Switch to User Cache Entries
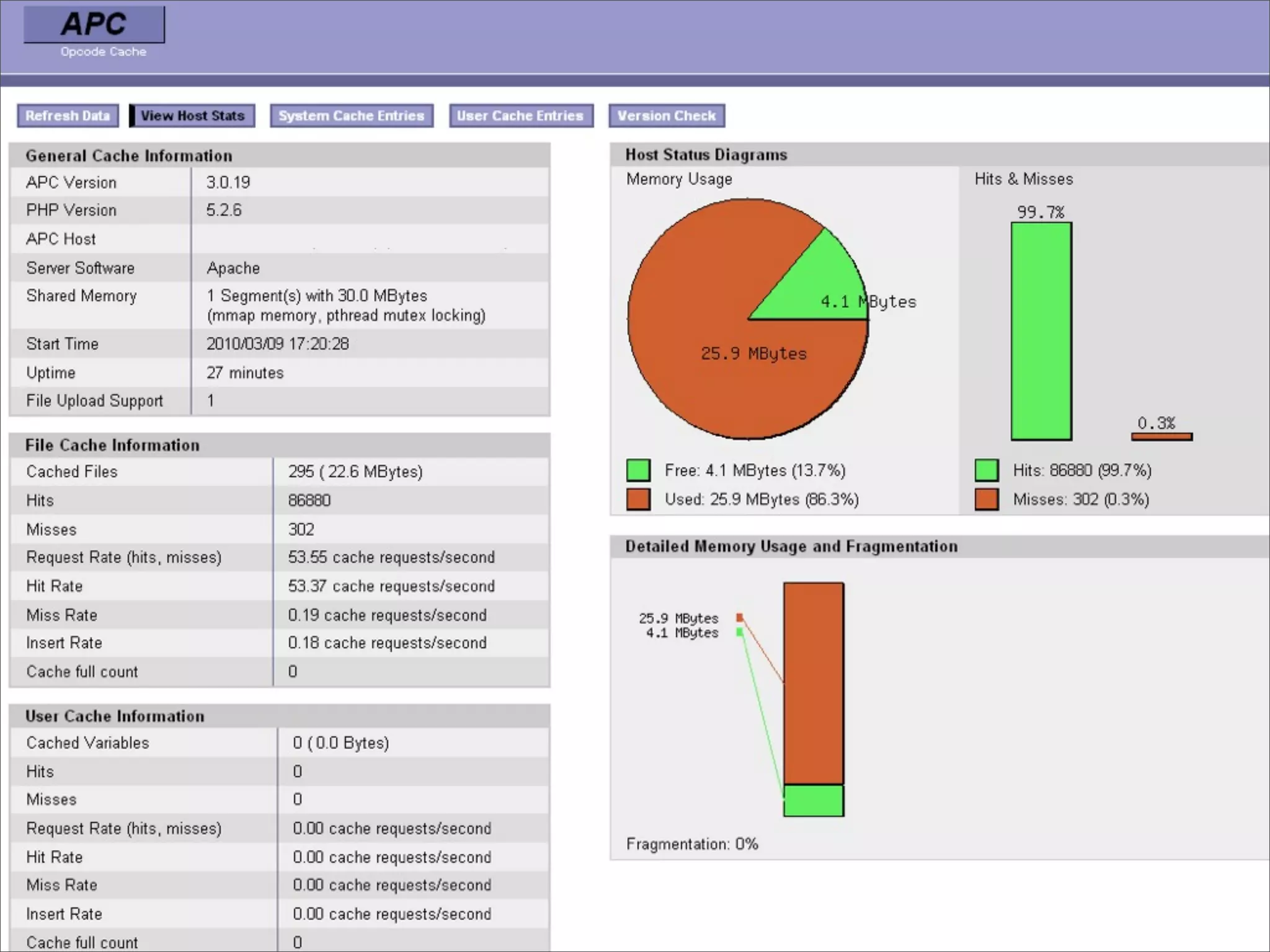 pos(520,116)
